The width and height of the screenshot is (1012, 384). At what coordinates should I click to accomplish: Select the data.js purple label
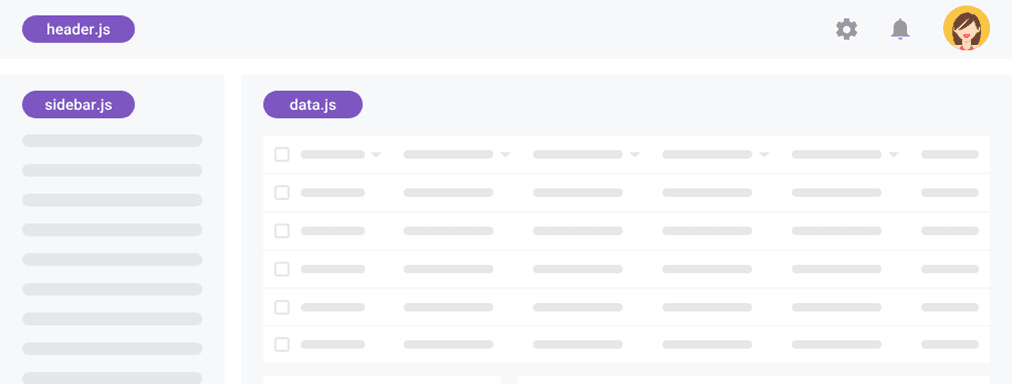pos(313,105)
